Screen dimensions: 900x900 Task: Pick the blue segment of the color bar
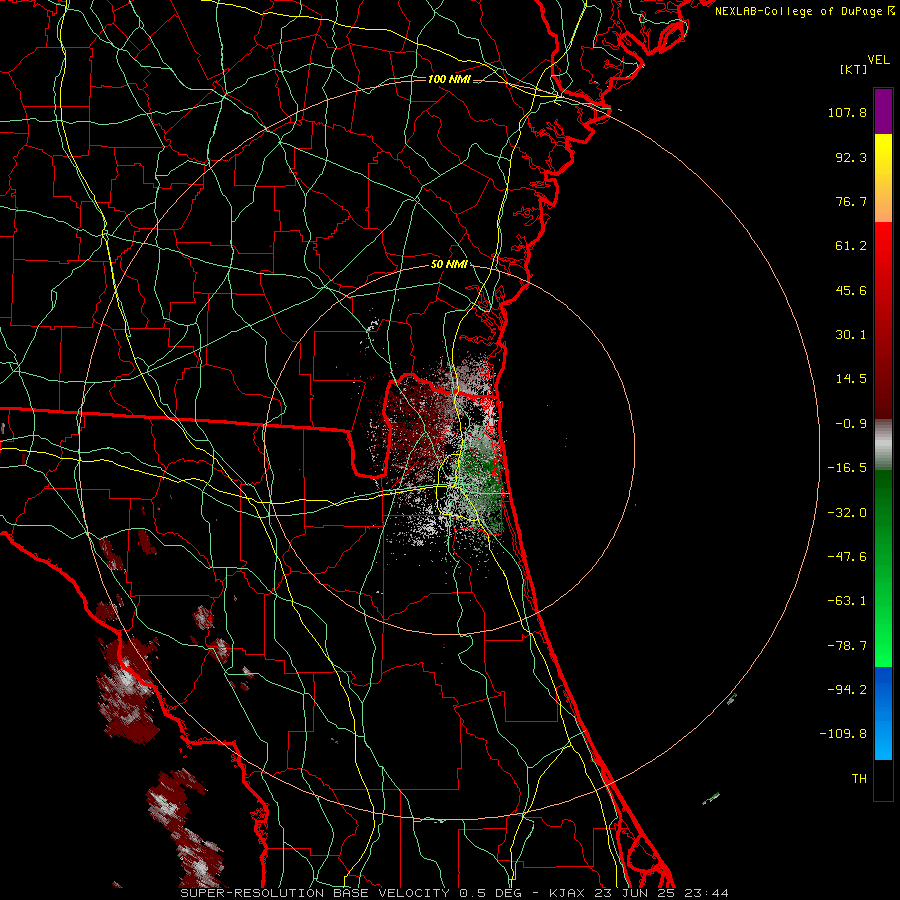click(x=883, y=713)
